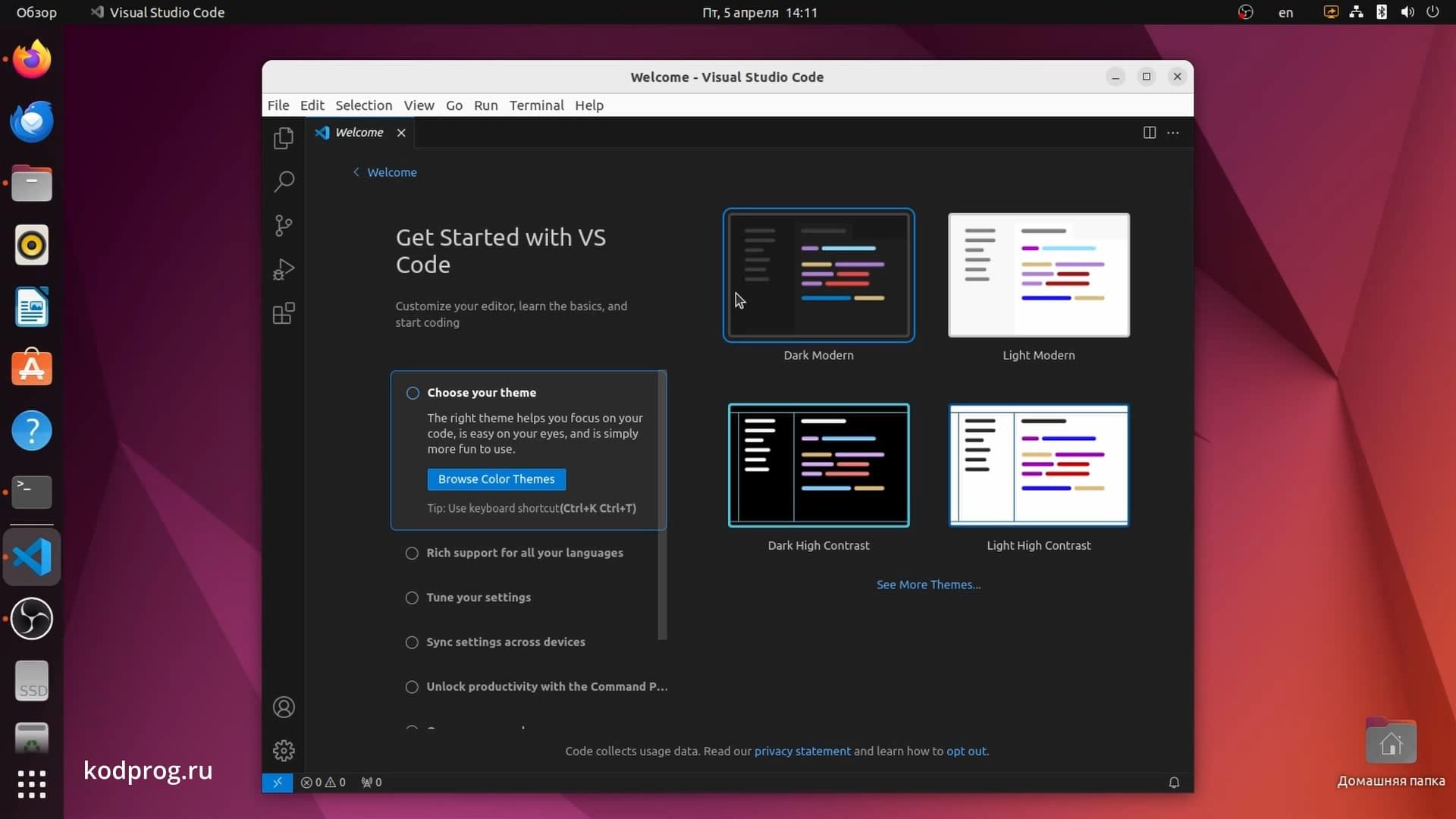Open the Go menu
This screenshot has width=1456, height=819.
click(454, 105)
